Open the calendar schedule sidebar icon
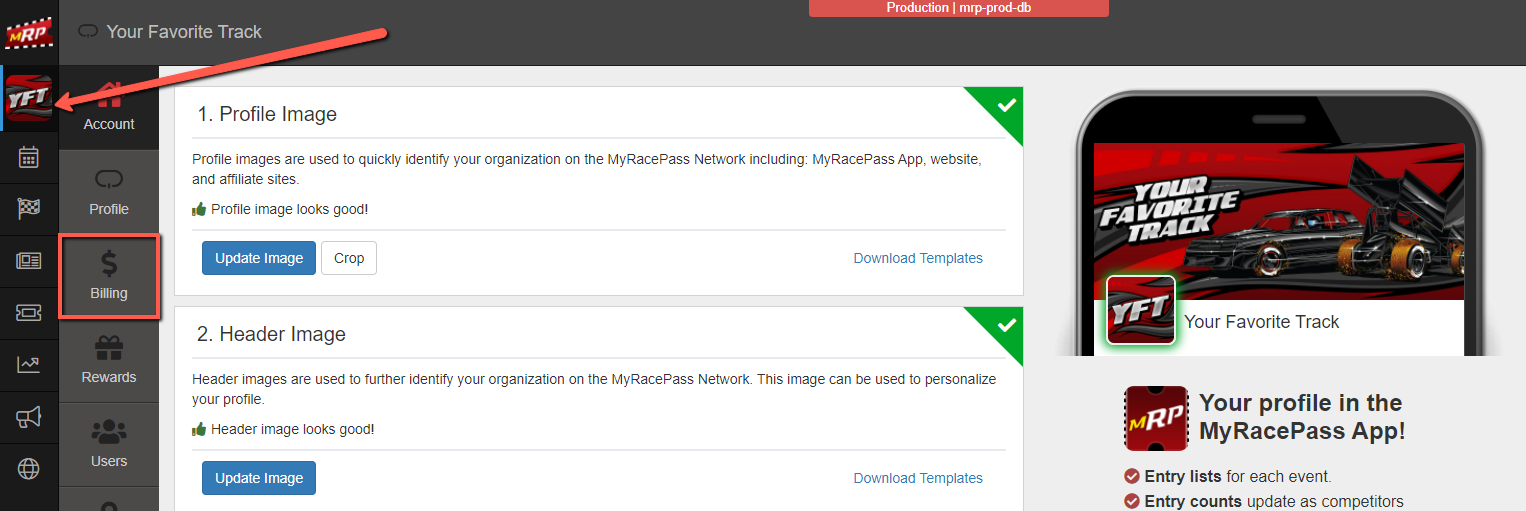This screenshot has height=511, width=1526. (29, 156)
